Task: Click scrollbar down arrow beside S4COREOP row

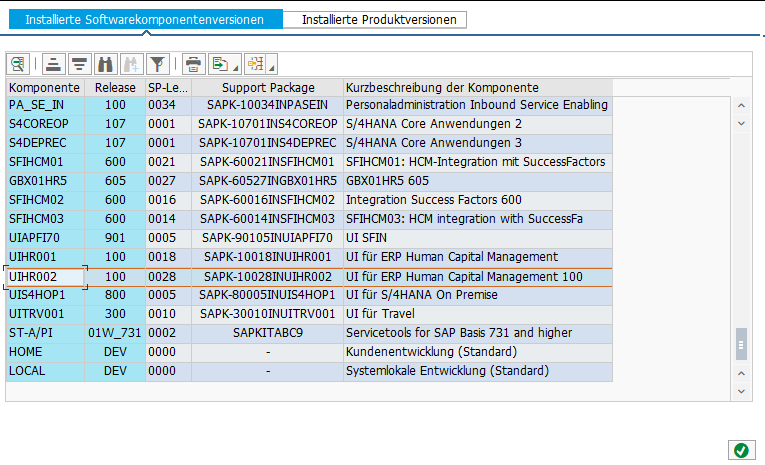Action: point(741,123)
